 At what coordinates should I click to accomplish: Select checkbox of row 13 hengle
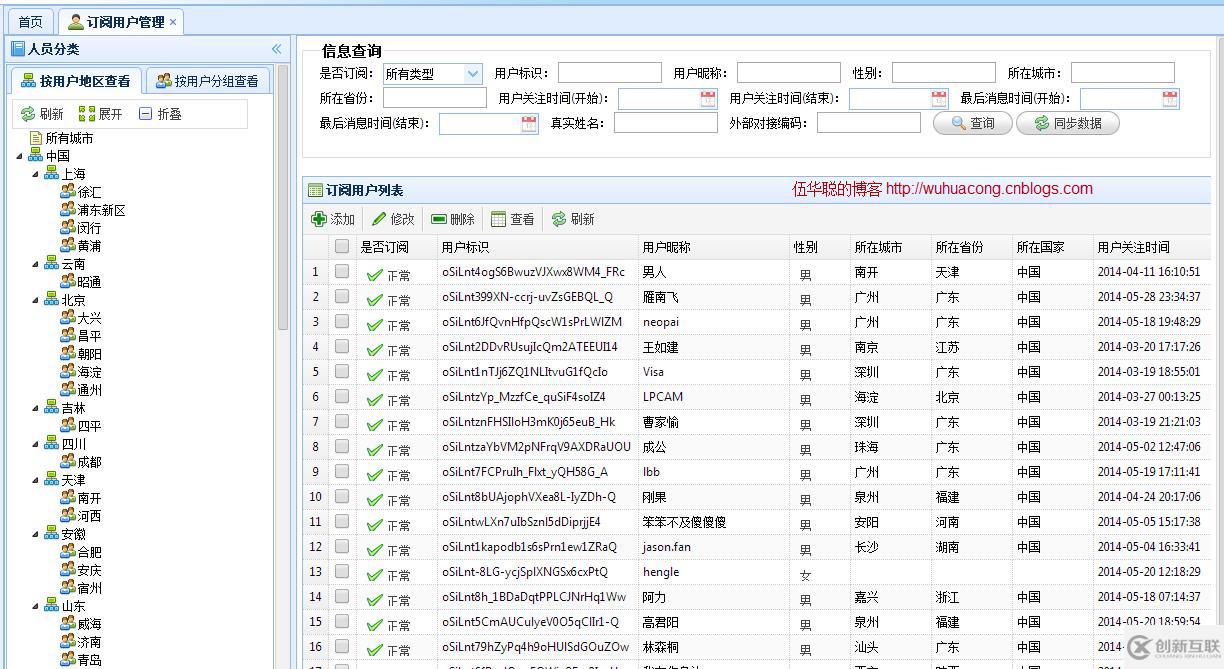point(342,572)
